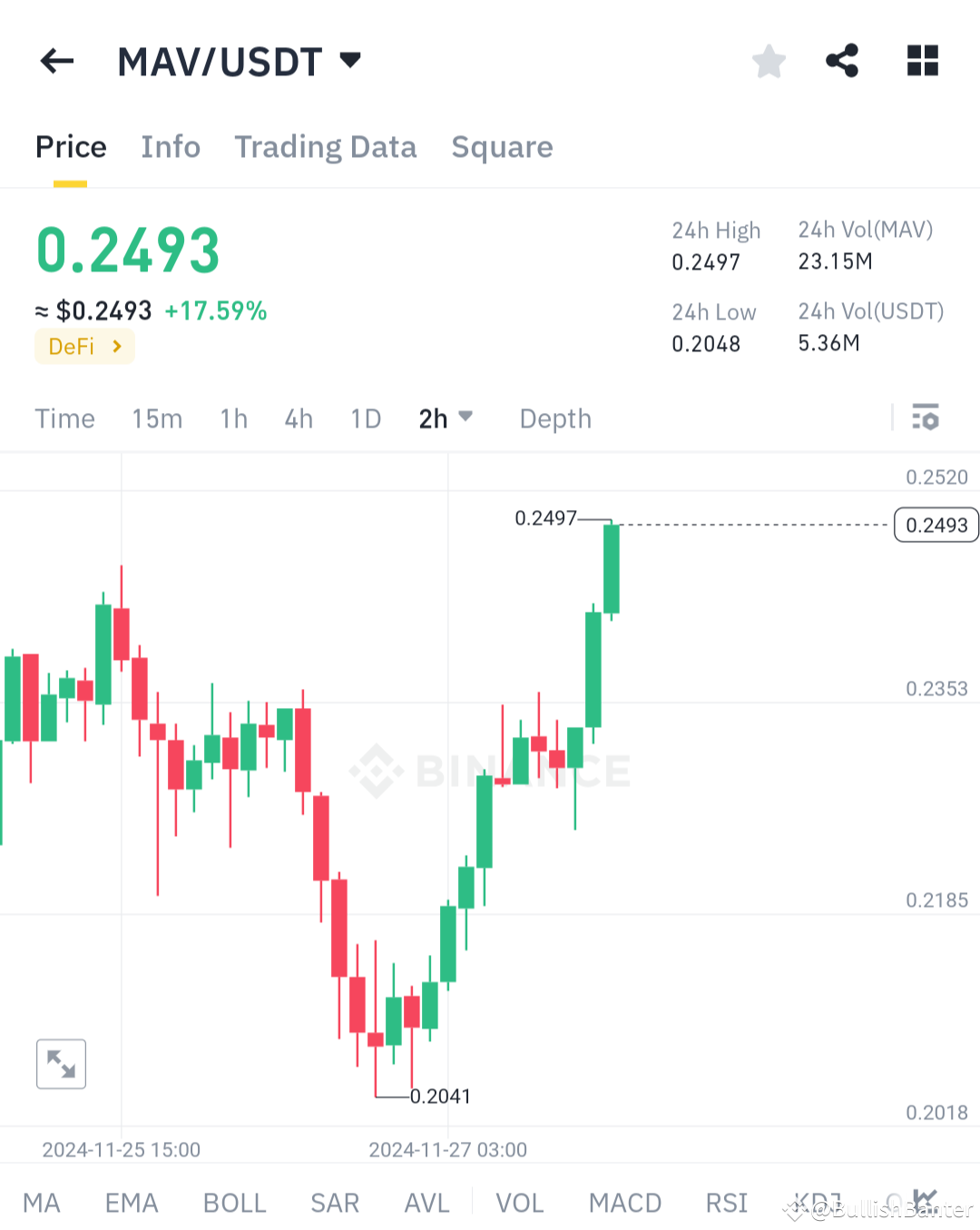Image resolution: width=980 pixels, height=1230 pixels.
Task: Open chart settings via the indicator icon
Action: pos(926,418)
